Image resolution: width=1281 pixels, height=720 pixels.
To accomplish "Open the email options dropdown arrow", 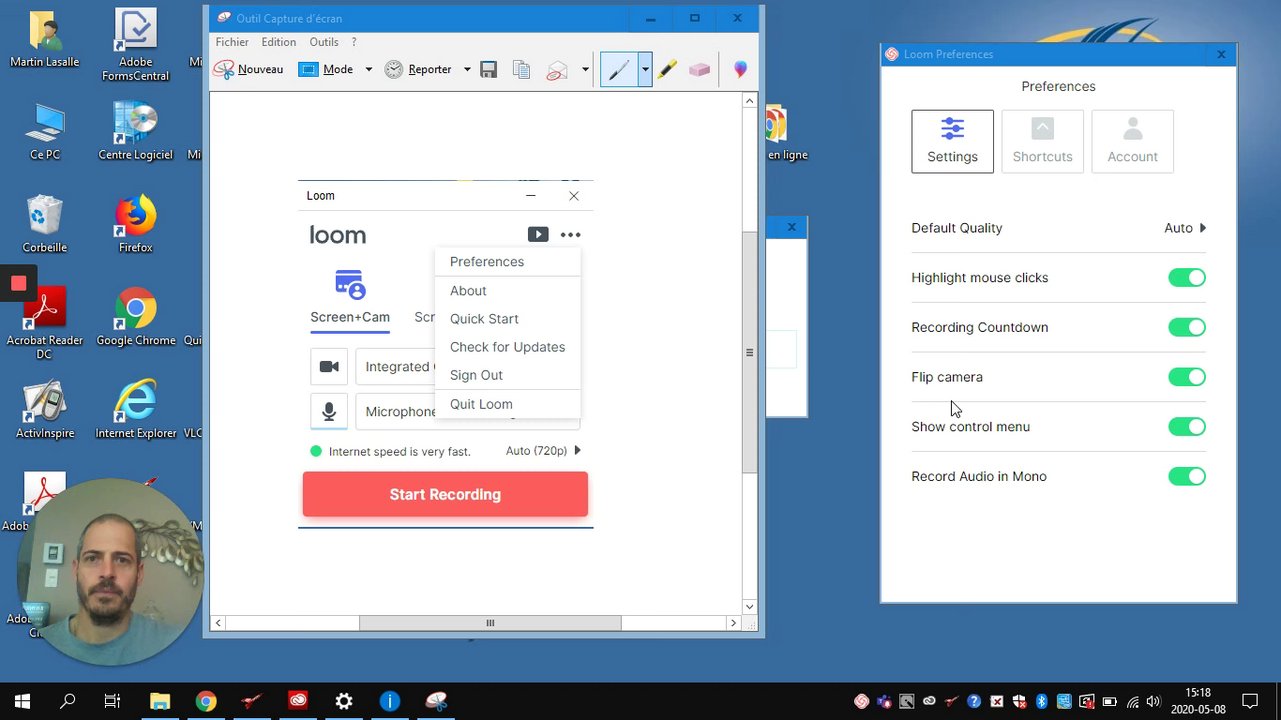I will coord(585,69).
